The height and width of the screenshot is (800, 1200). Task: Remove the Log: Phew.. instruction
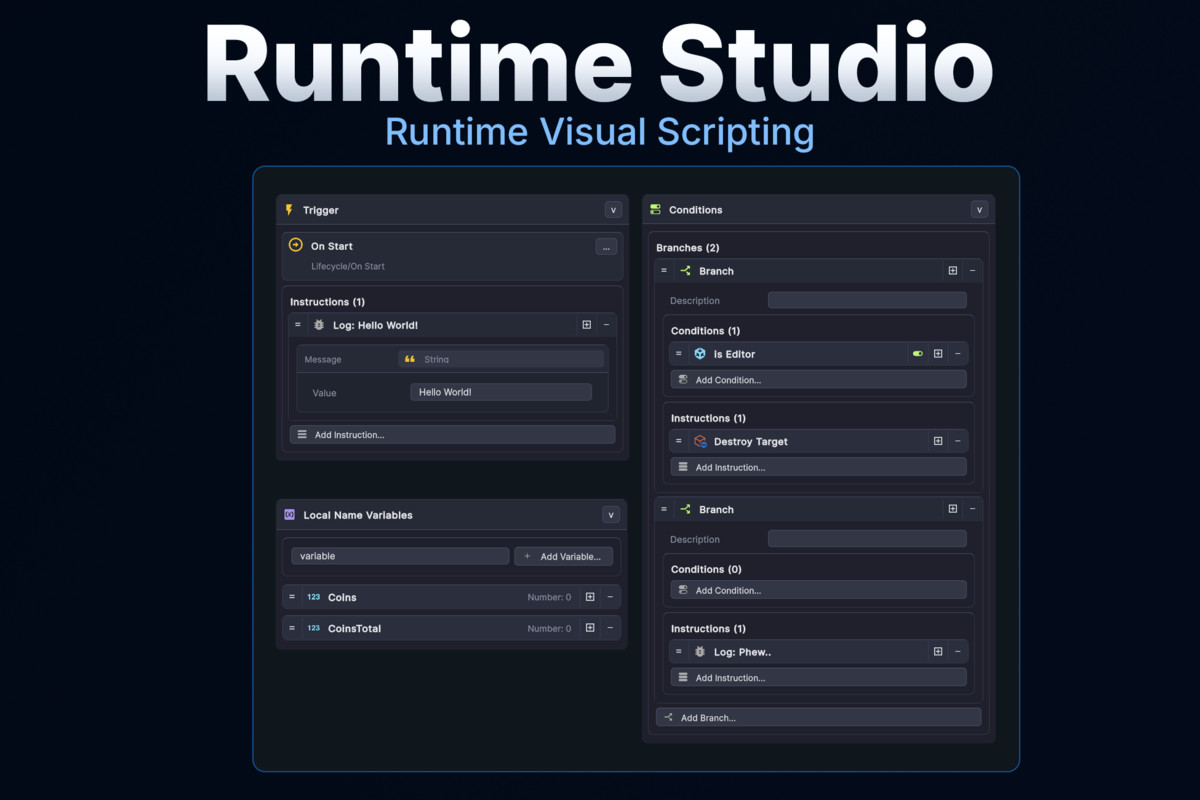pyautogui.click(x=957, y=652)
